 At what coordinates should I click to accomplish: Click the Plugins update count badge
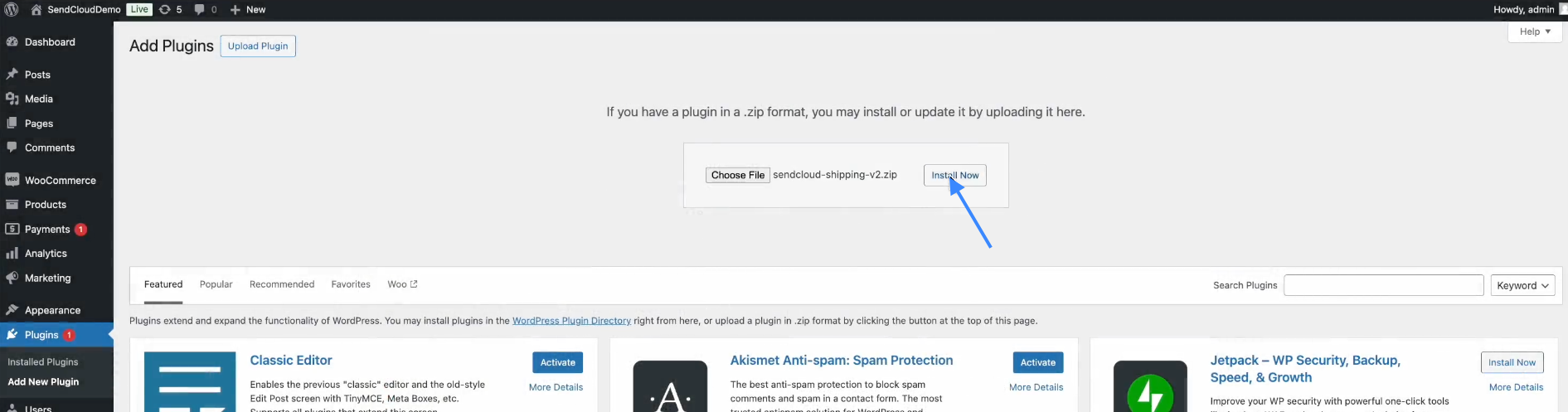pyautogui.click(x=70, y=336)
